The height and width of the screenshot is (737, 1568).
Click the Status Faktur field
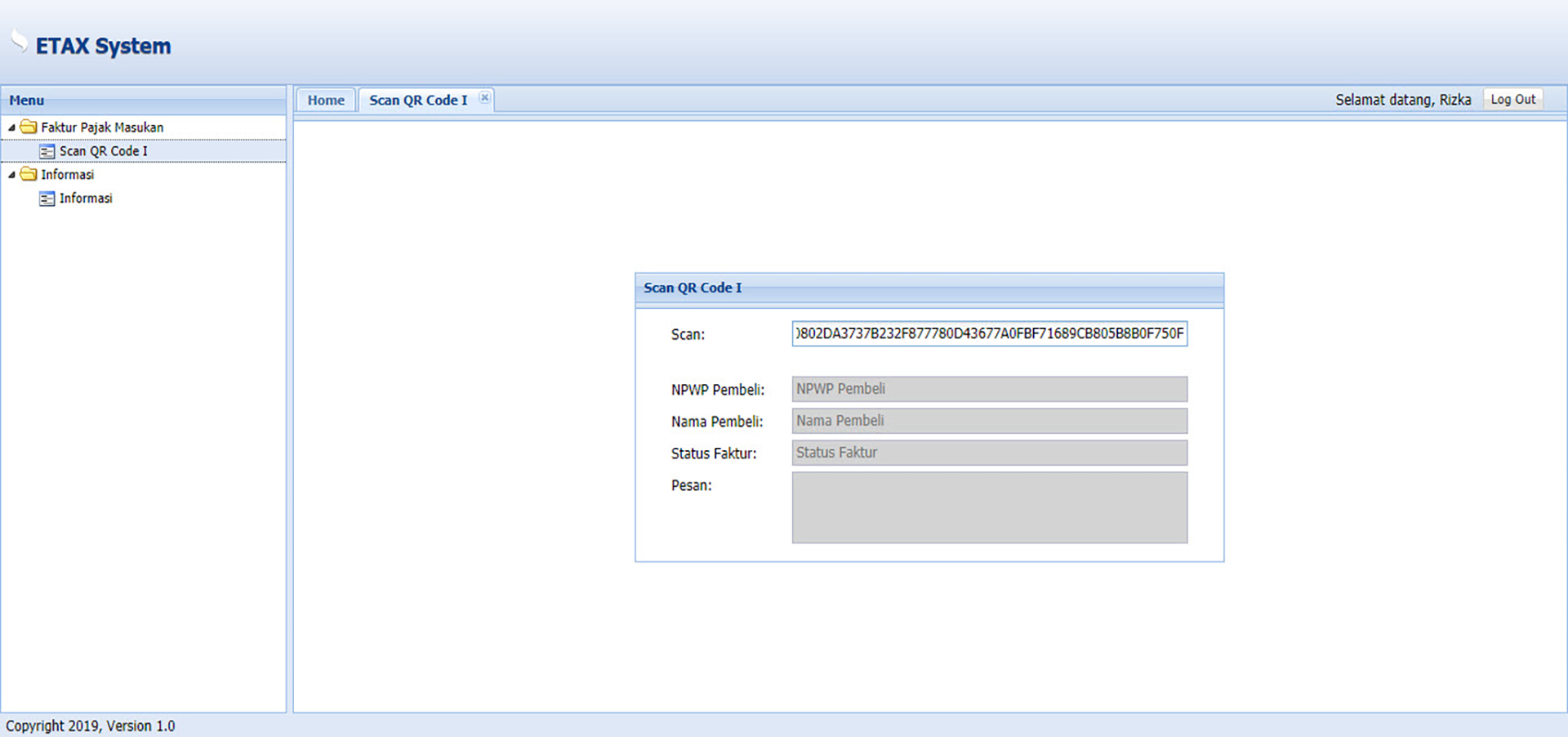click(989, 453)
